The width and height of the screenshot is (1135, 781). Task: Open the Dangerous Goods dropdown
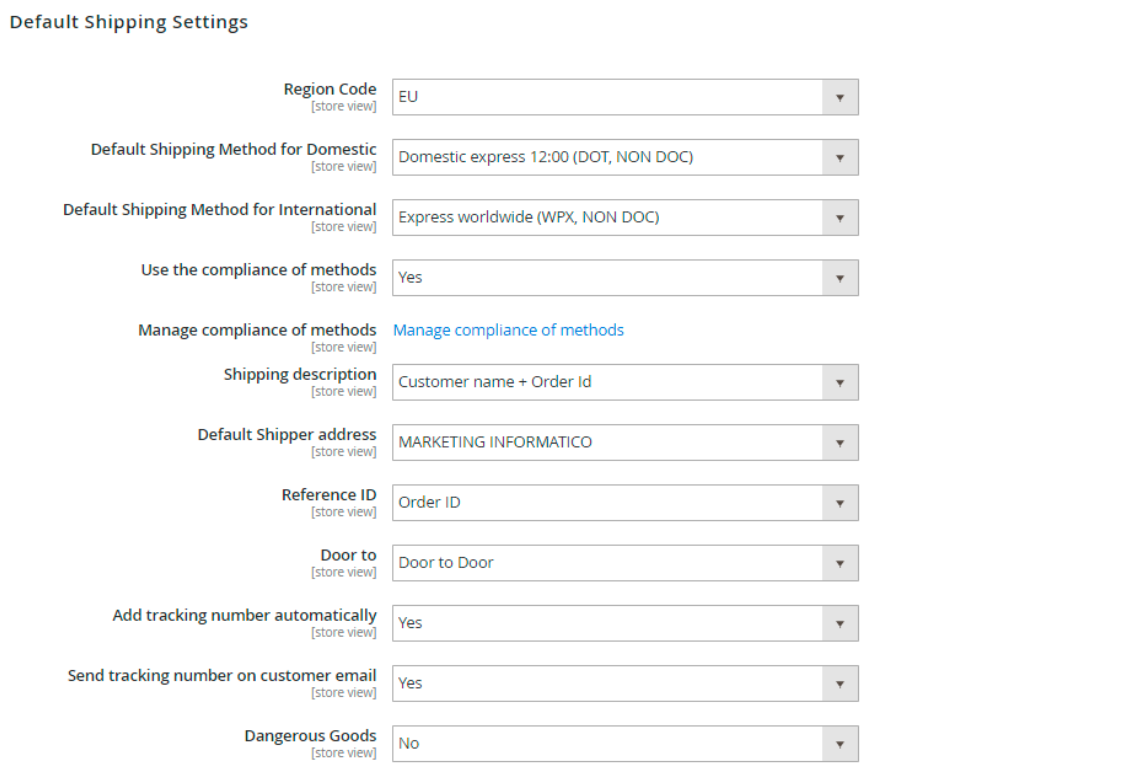(625, 743)
